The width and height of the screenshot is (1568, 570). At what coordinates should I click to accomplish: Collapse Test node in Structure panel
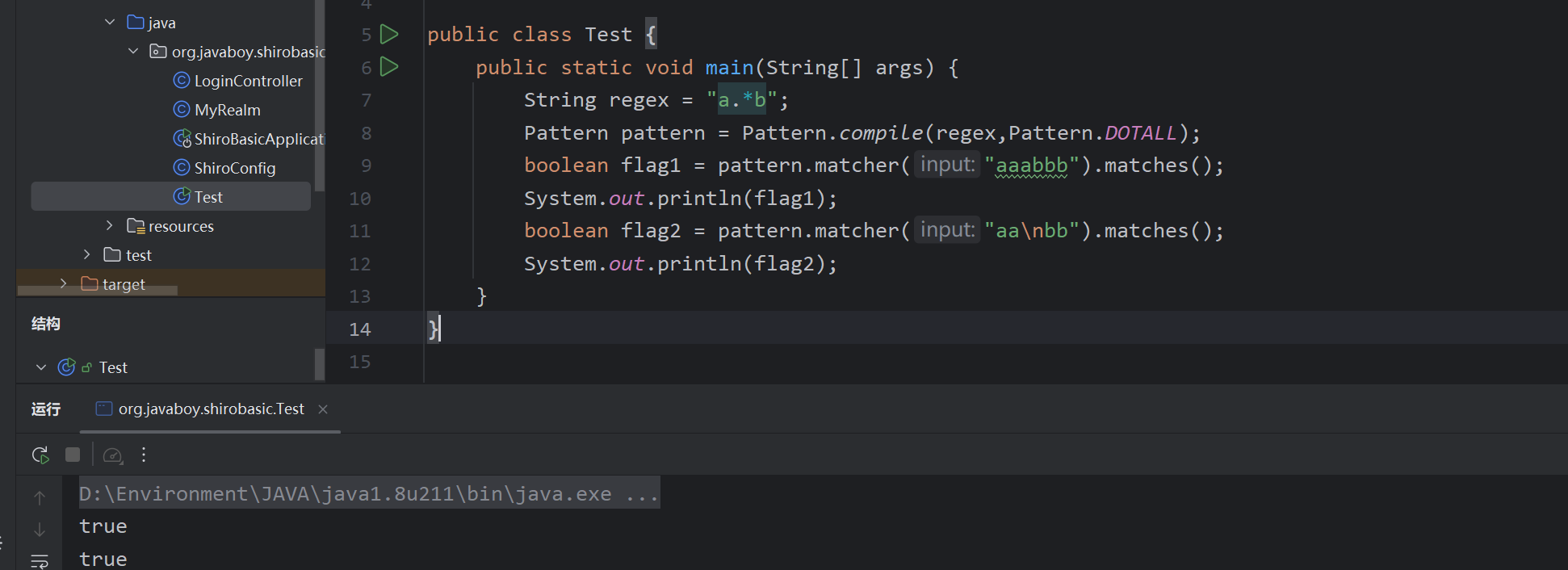point(41,367)
